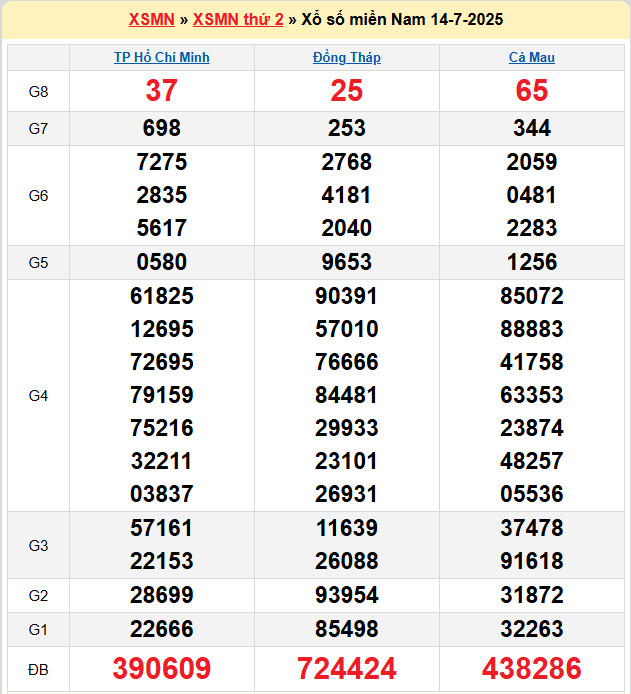This screenshot has height=694, width=631.
Task: Select the G6 number 2768
Action: [346, 162]
